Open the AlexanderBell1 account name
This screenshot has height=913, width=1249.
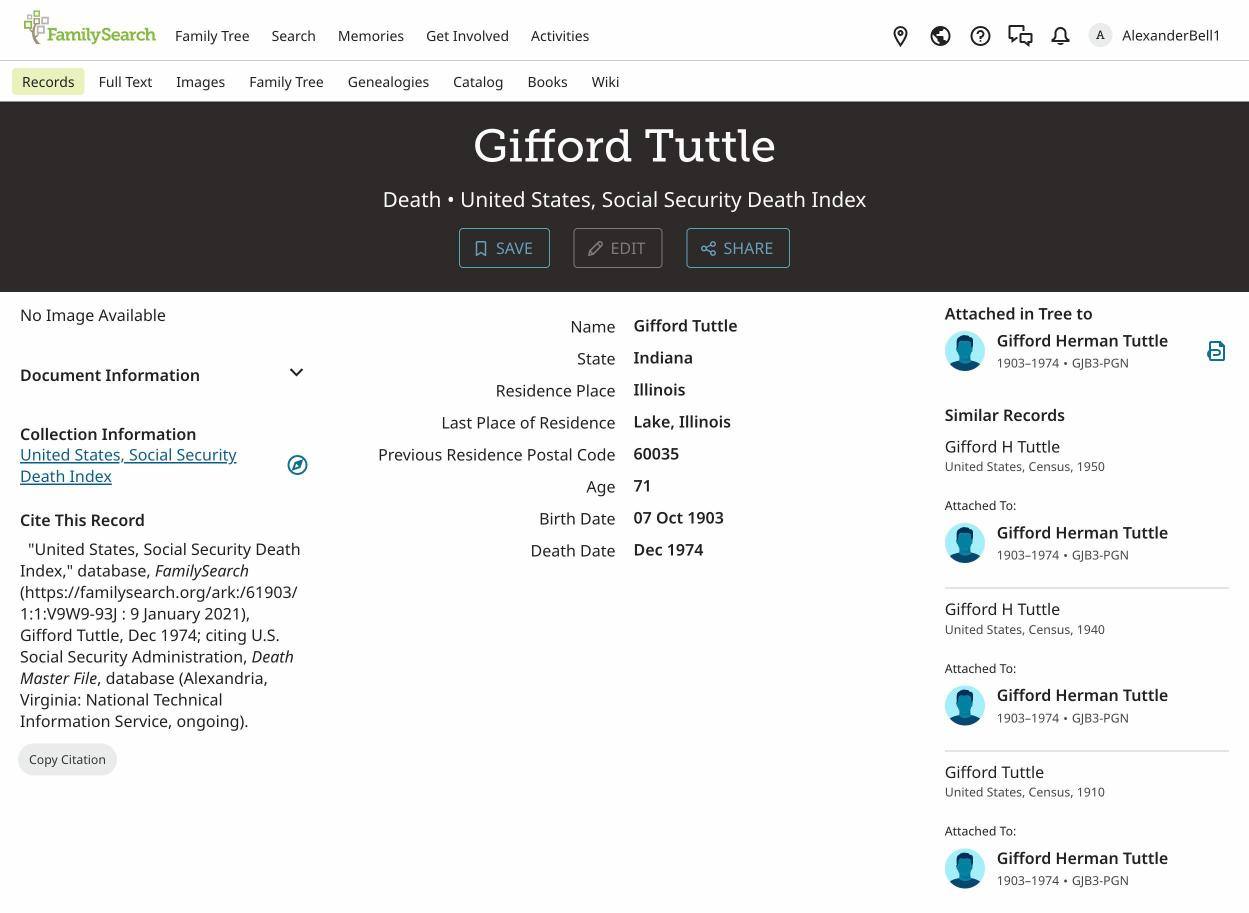pos(1171,36)
